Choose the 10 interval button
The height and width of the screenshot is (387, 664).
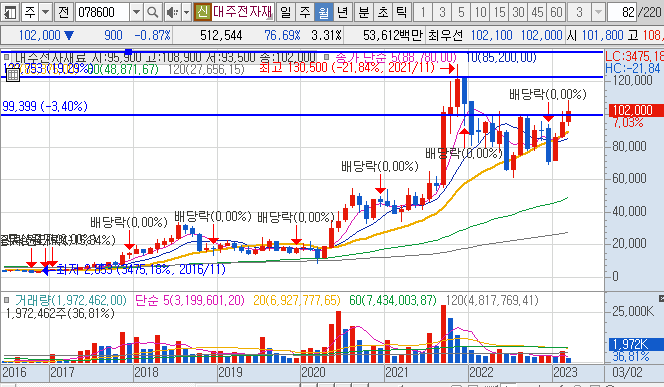click(x=480, y=12)
